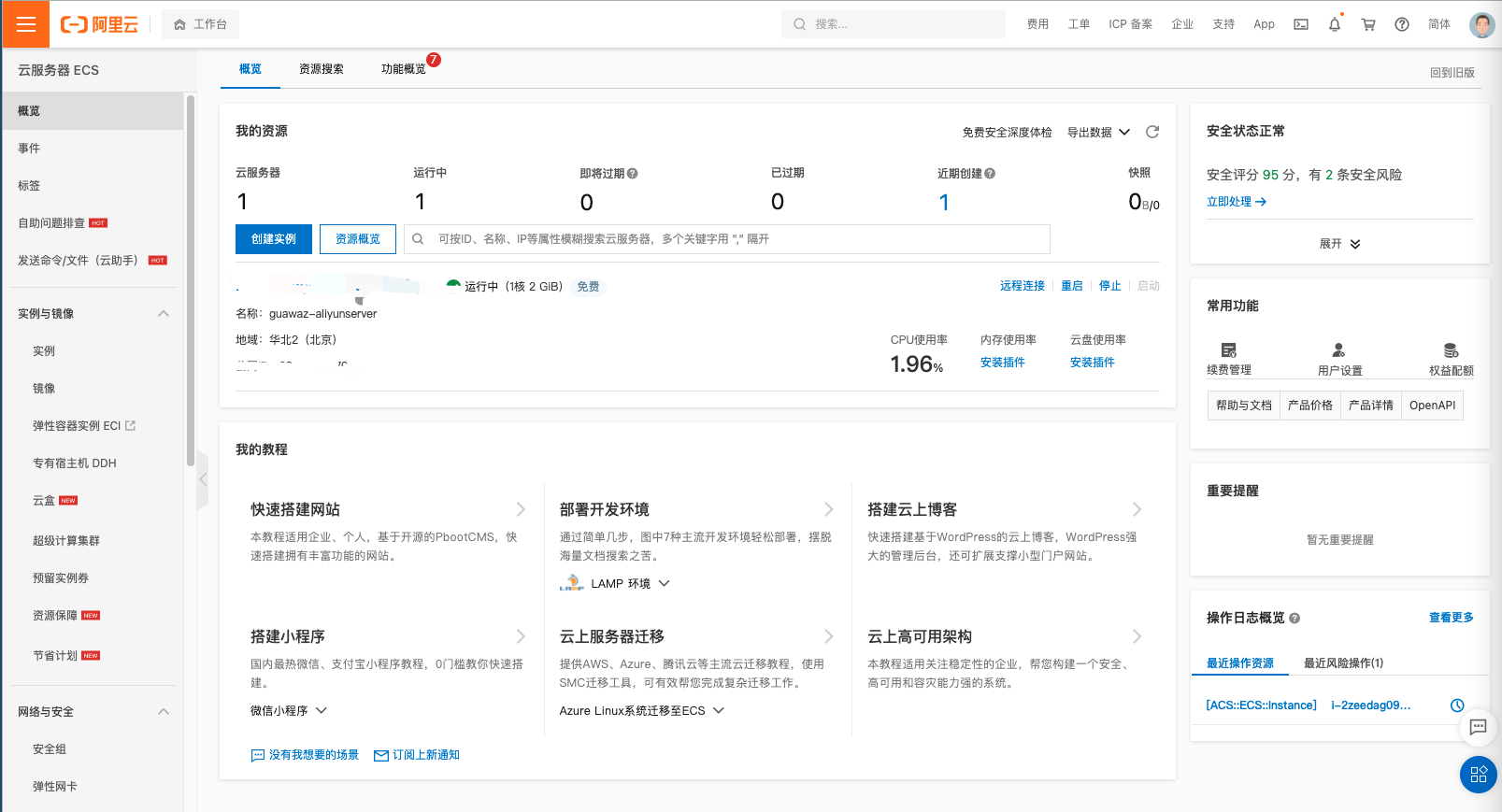Select the 最近风险操作(1) tab
1502x812 pixels.
click(1344, 663)
